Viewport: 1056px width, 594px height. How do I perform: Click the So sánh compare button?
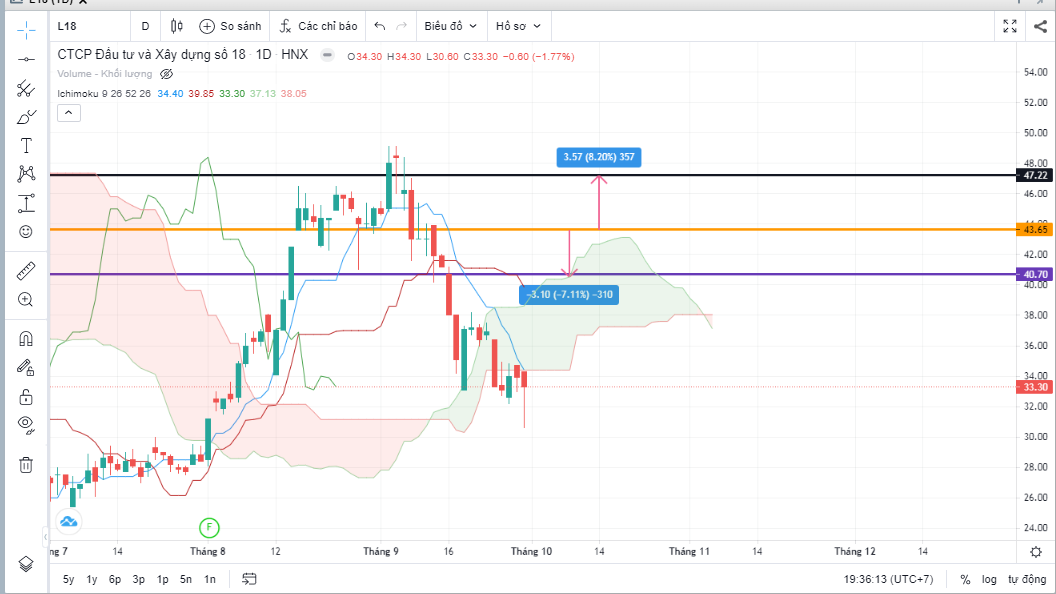coord(230,26)
